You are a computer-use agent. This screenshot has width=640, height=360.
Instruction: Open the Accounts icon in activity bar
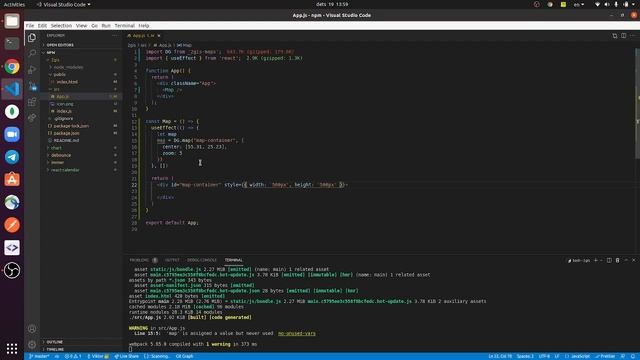coord(32,329)
